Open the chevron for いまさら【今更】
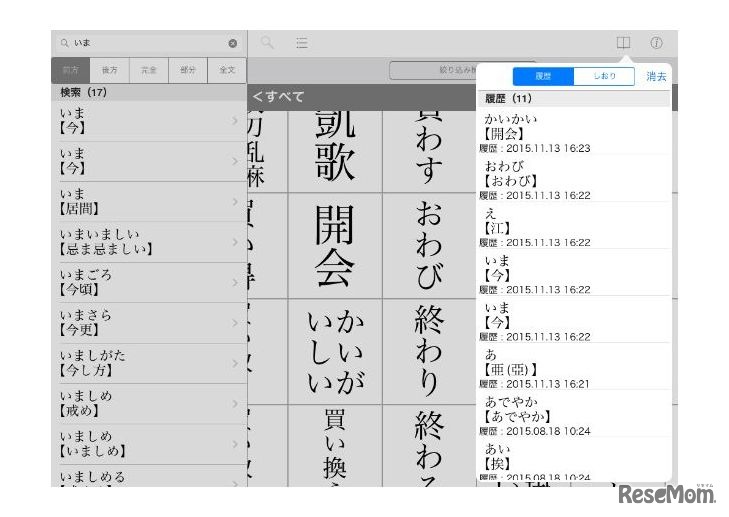Screen dimensions: 729x517 click(x=235, y=323)
